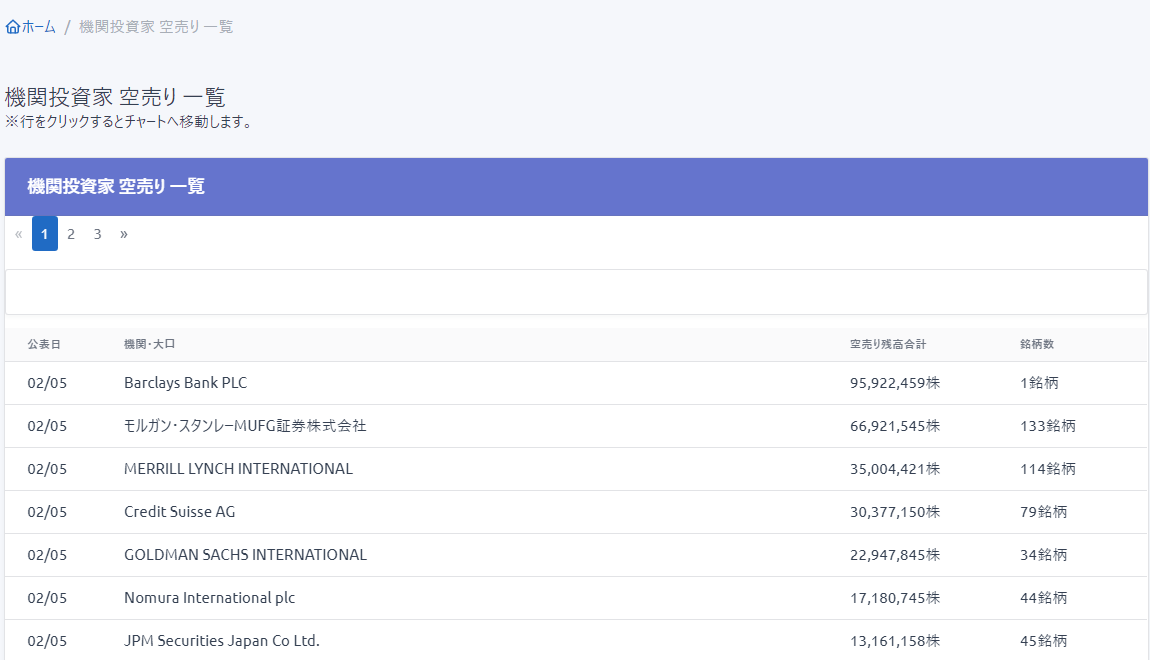Sort by 機関・大口 column header

[x=149, y=344]
